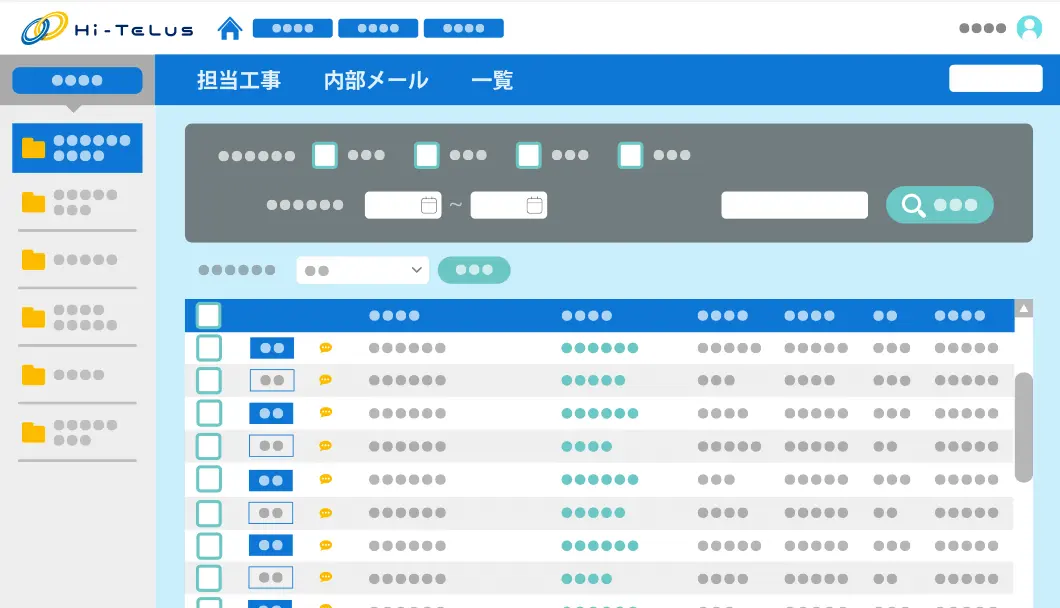The height and width of the screenshot is (608, 1060).
Task: Click comment bubble icon in eighth row
Action: 326,578
